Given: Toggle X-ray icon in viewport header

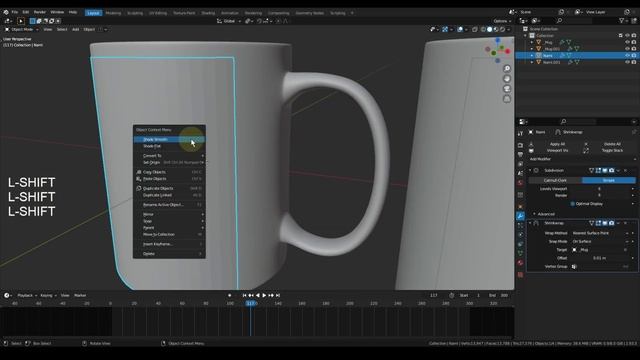Looking at the screenshot, I should click(x=475, y=29).
